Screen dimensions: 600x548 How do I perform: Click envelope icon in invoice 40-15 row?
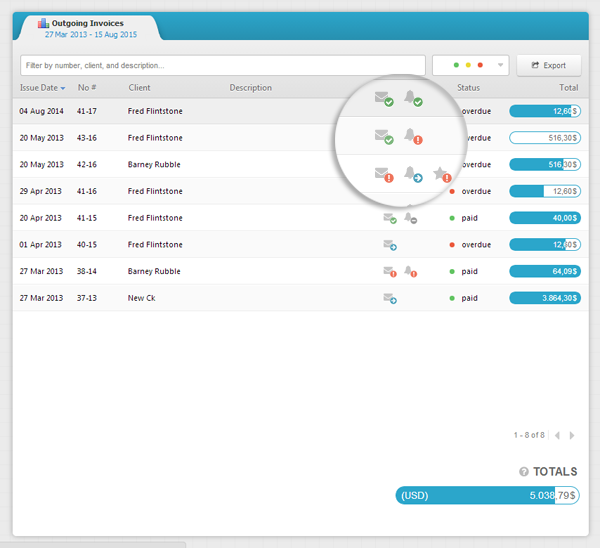tap(389, 245)
